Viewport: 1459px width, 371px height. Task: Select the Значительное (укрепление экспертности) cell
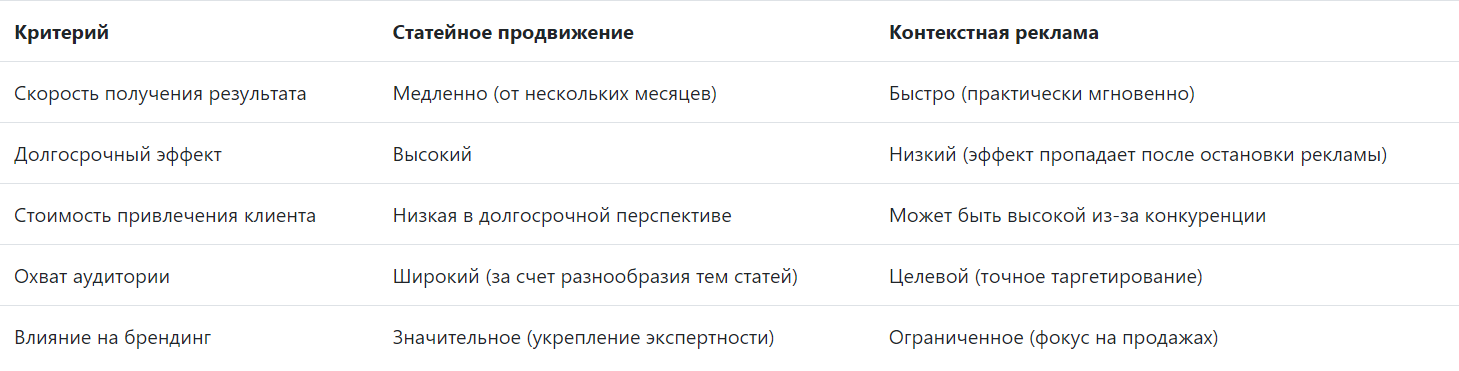pos(584,338)
